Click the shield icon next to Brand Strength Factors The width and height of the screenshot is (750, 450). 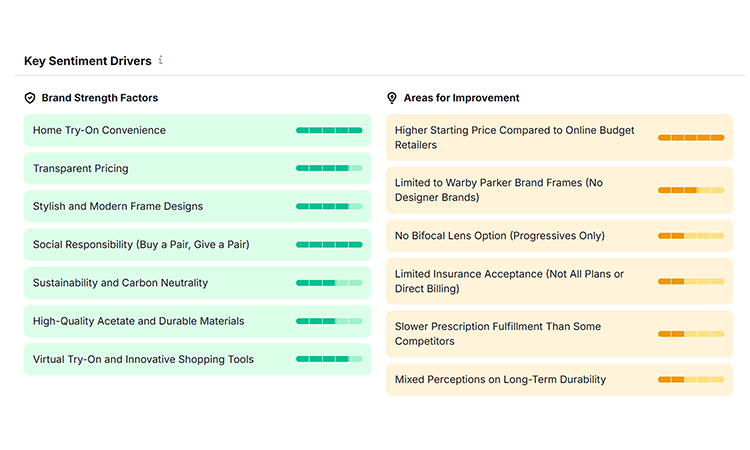coord(30,98)
